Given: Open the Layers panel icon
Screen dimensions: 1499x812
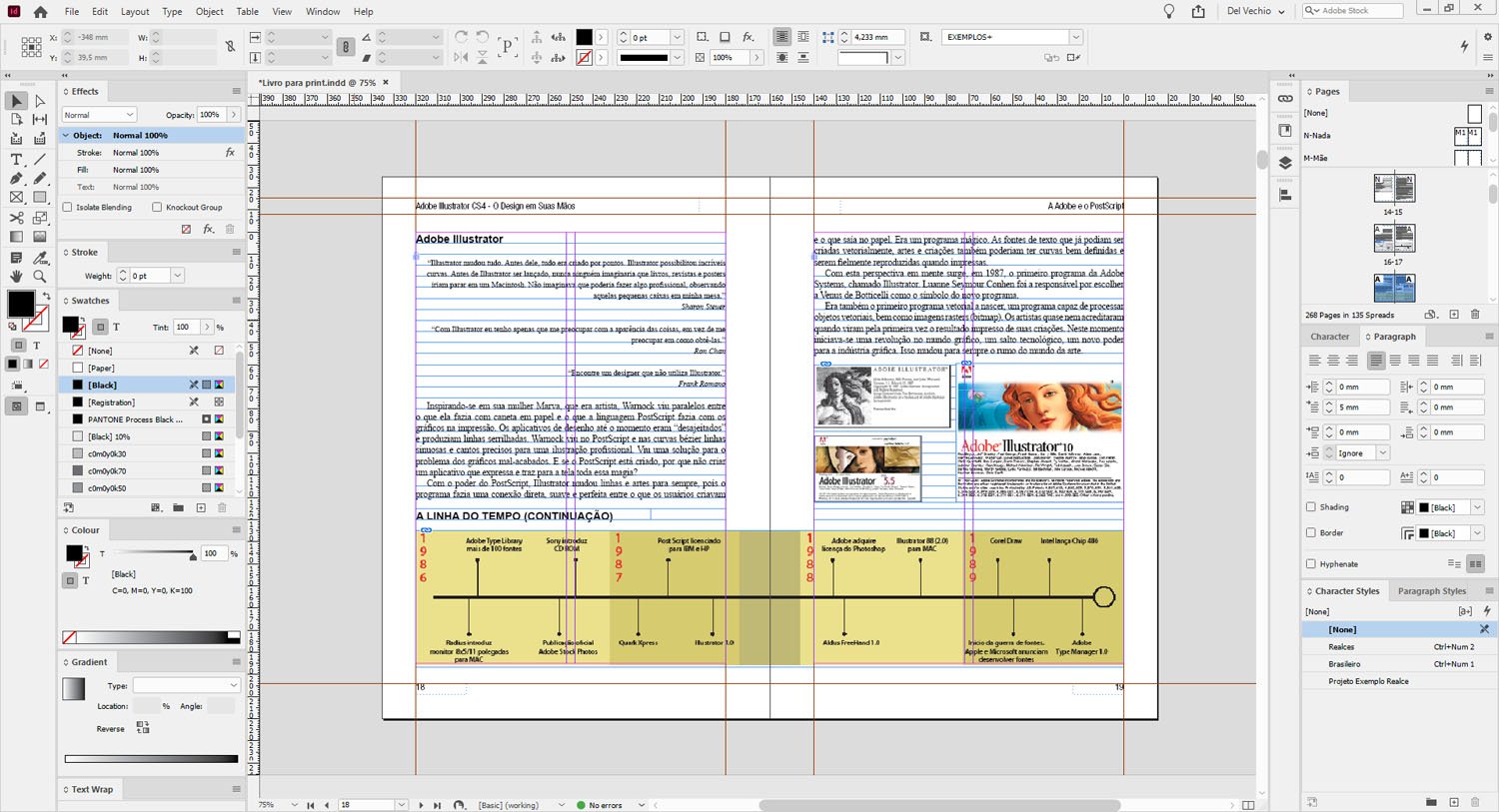Looking at the screenshot, I should pyautogui.click(x=1285, y=163).
